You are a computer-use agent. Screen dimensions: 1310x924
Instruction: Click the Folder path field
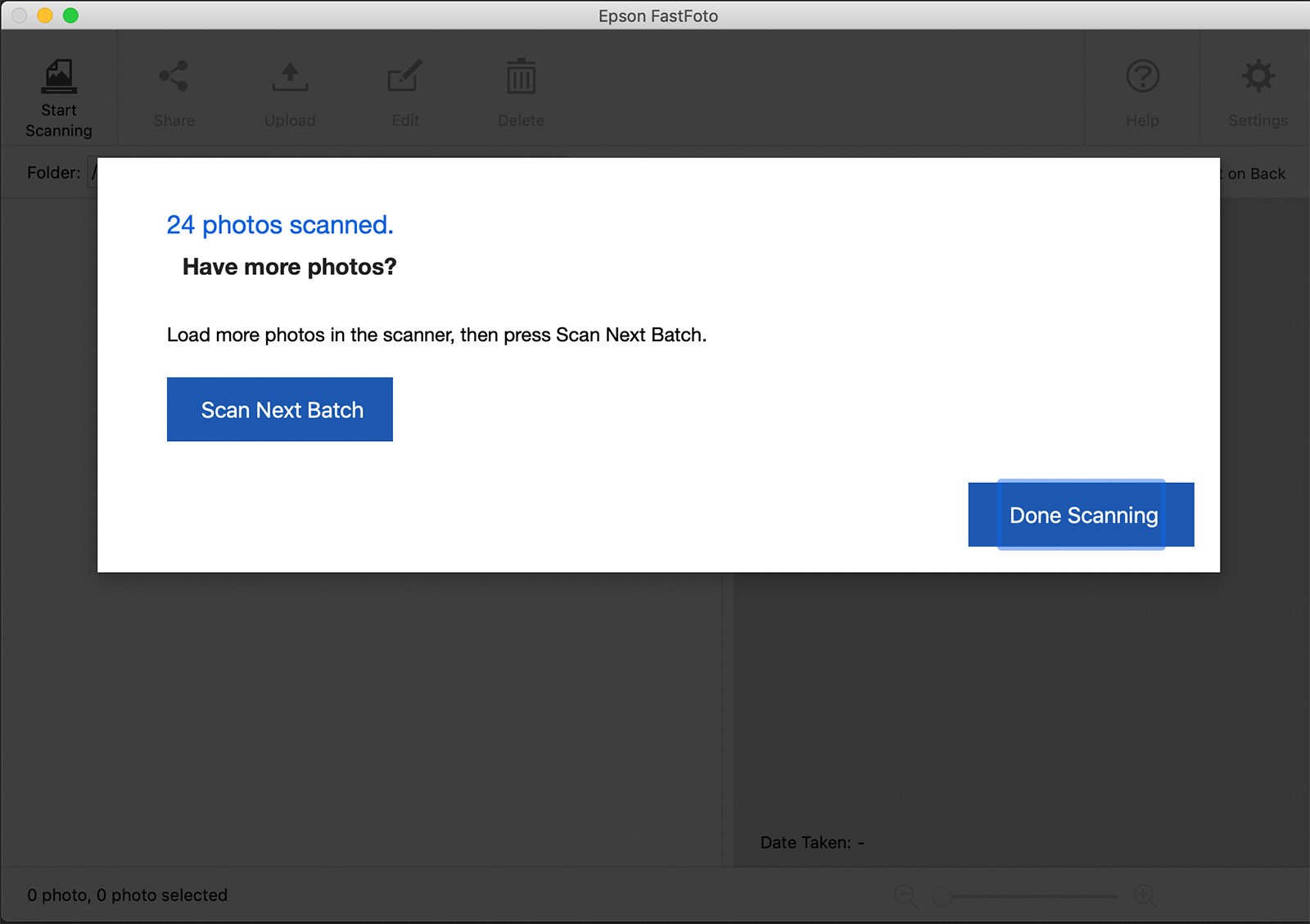pos(93,173)
